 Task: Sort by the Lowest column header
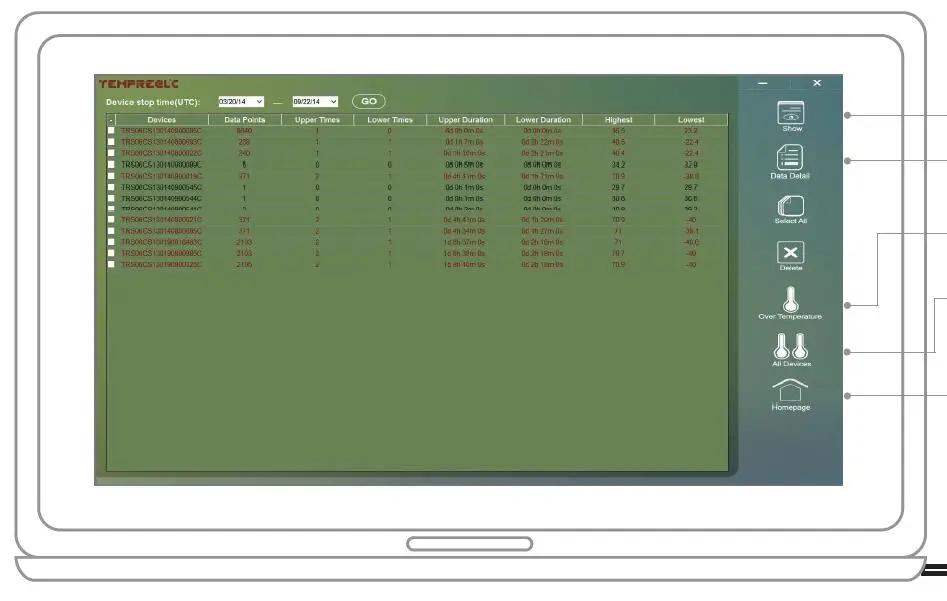691,120
